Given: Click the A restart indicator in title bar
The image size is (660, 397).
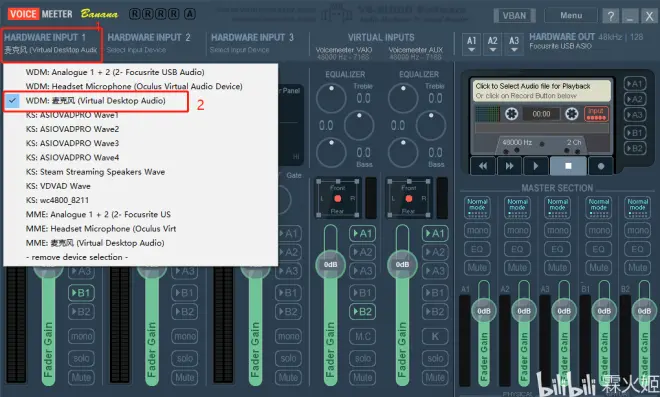Looking at the screenshot, I should coord(190,14).
